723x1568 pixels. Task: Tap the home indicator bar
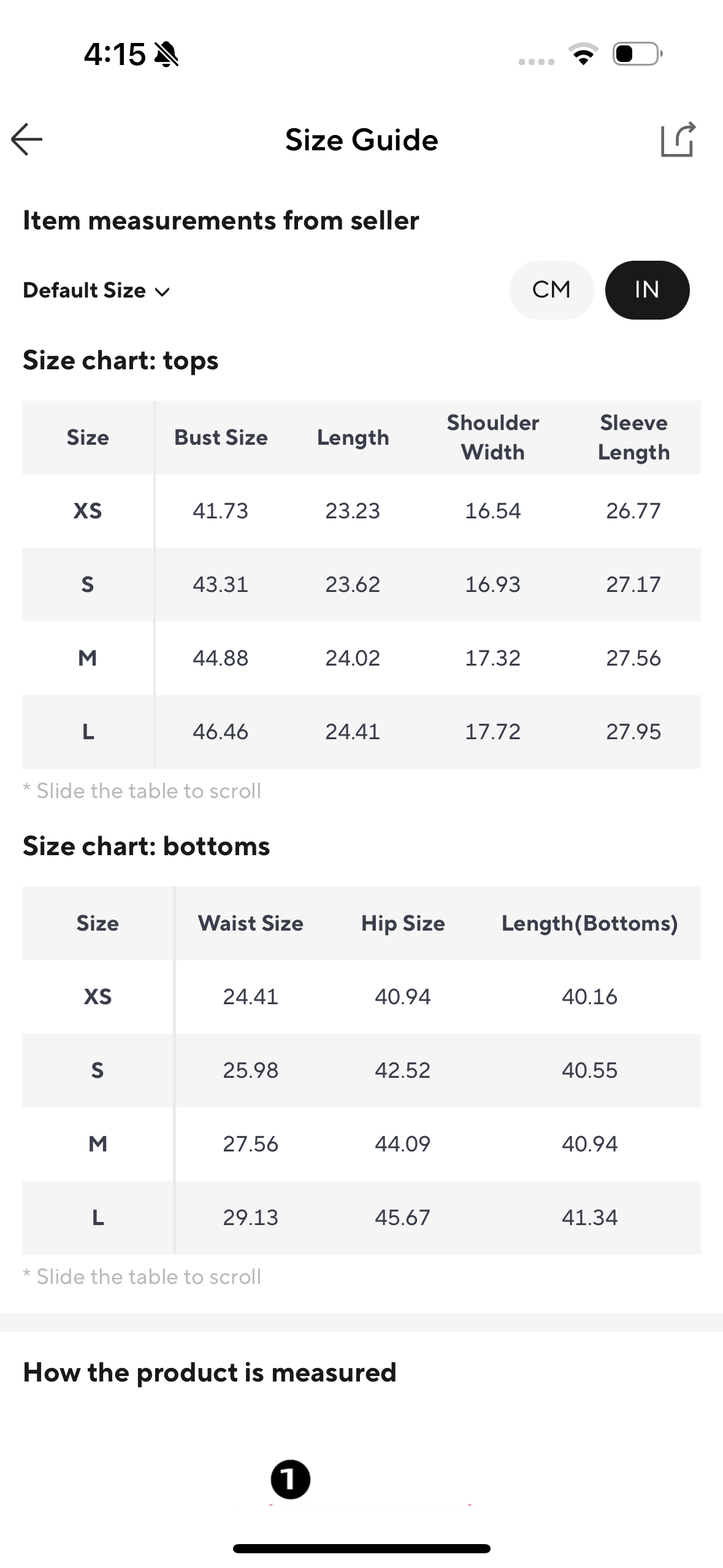361,1548
